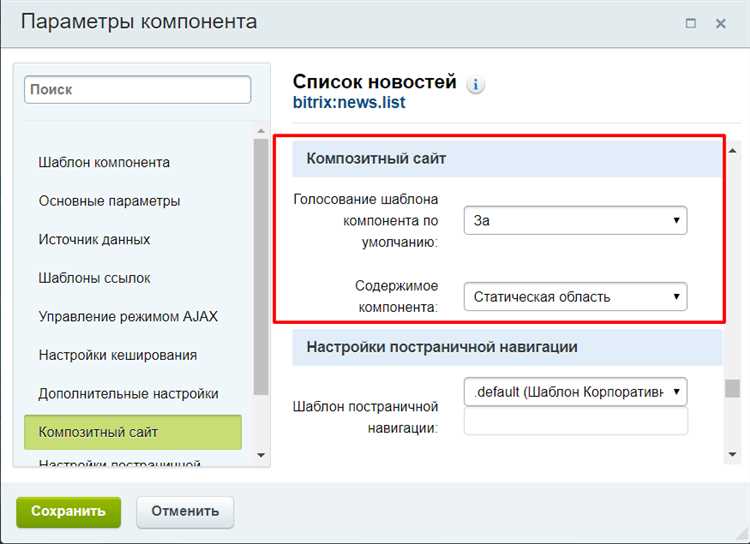Close the Параметры компонента dialog
Image resolution: width=750 pixels, height=544 pixels.
[721, 23]
